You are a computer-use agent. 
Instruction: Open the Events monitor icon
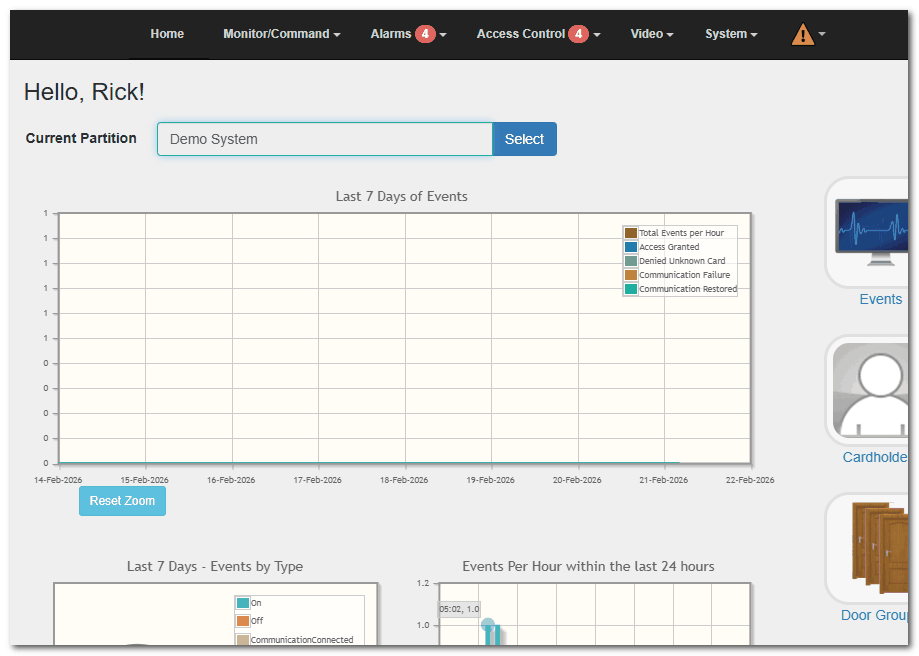coord(868,233)
